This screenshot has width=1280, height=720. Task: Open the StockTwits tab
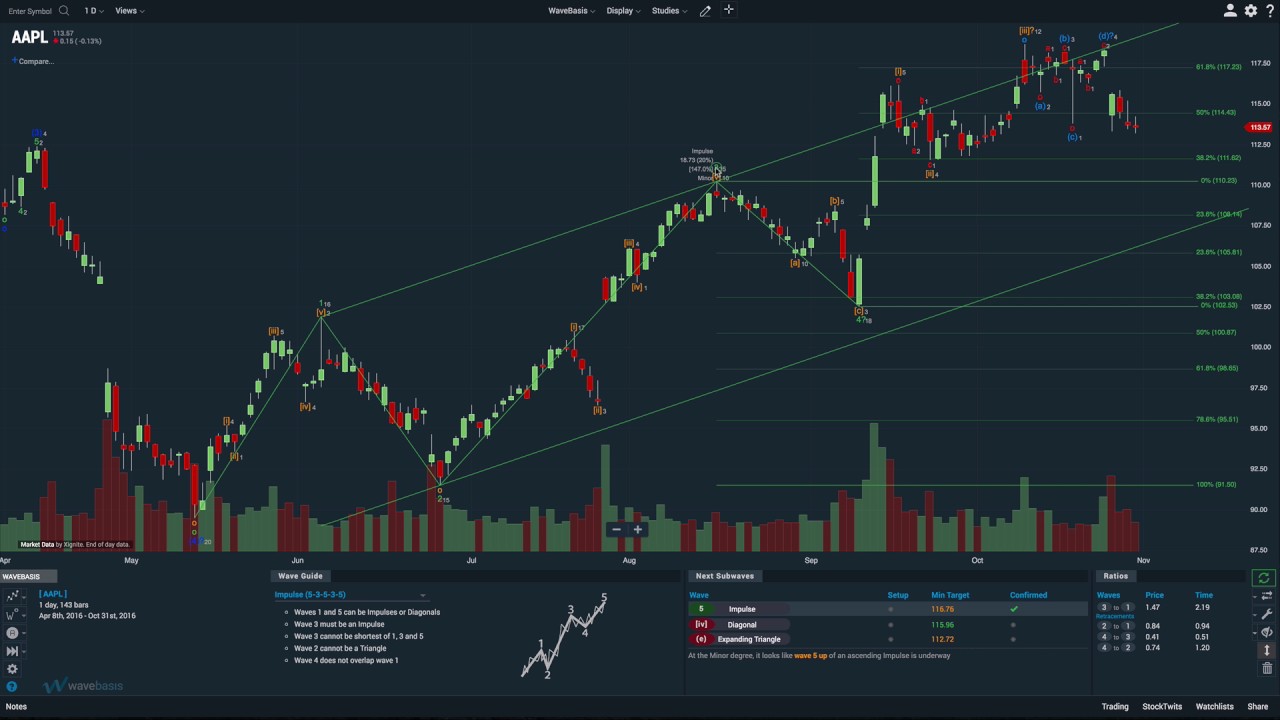pyautogui.click(x=1162, y=707)
